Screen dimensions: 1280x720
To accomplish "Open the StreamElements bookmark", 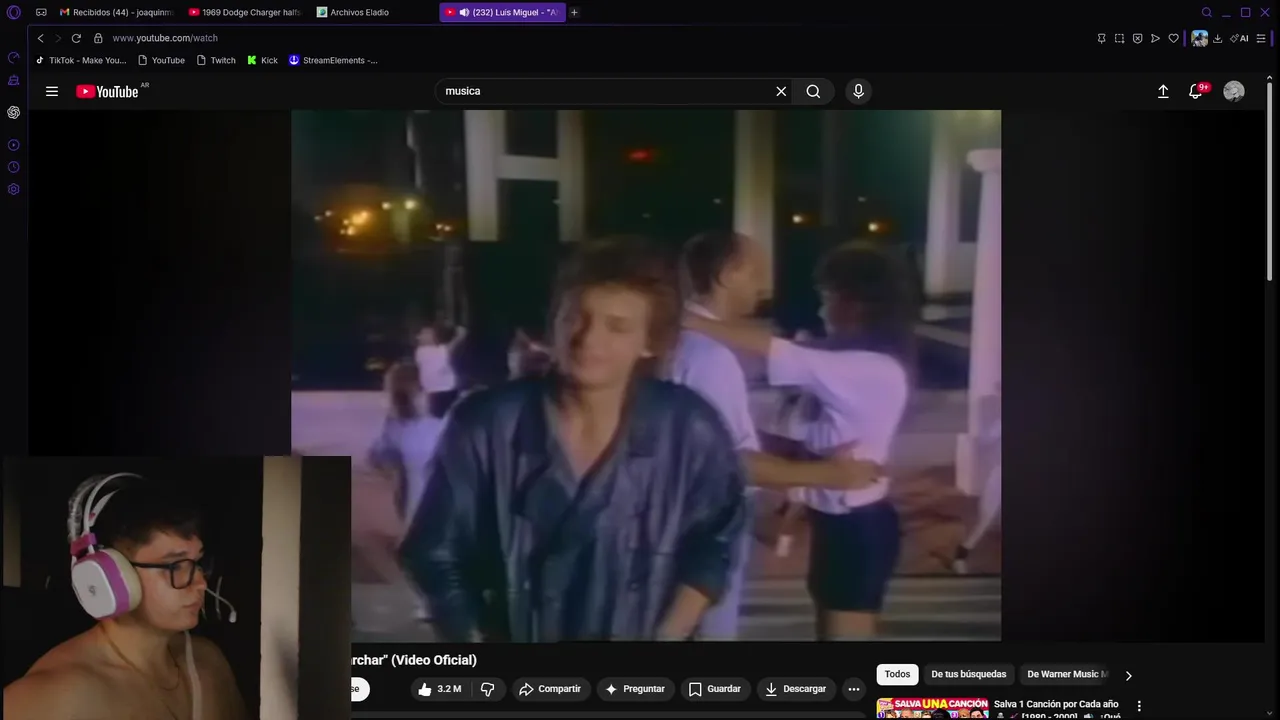I will [333, 60].
